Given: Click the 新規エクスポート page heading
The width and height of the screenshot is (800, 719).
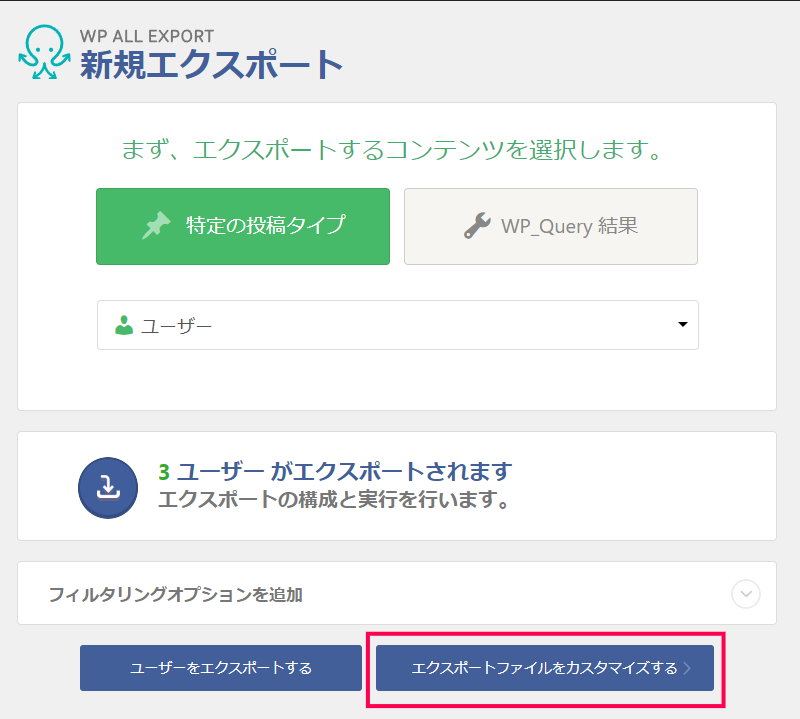Looking at the screenshot, I should [x=211, y=65].
